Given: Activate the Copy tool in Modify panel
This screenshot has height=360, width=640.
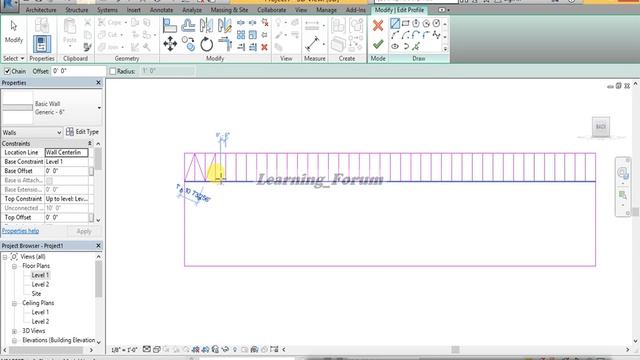Looking at the screenshot, I should (188, 44).
